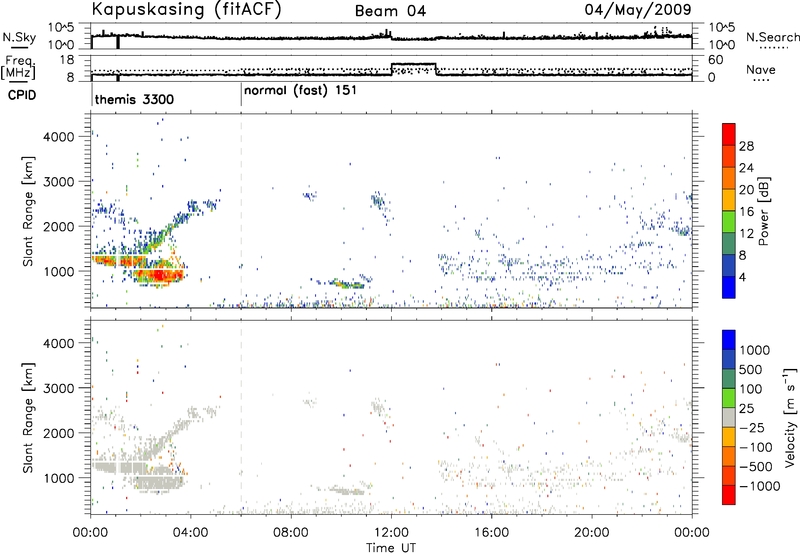Click the 'CPID' label
The width and height of the screenshot is (800, 554).
coord(22,95)
